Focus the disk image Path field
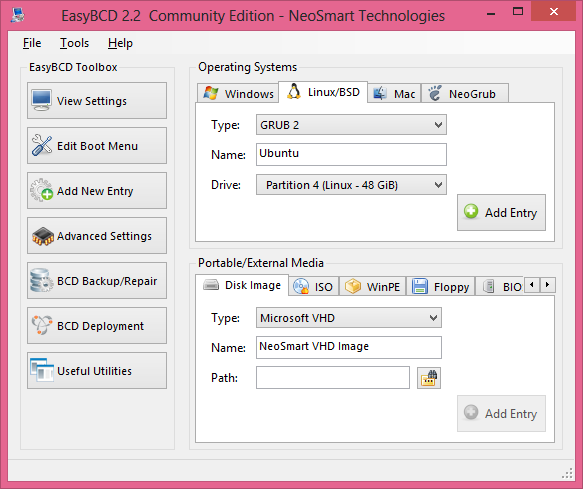This screenshot has width=583, height=489. [x=333, y=378]
